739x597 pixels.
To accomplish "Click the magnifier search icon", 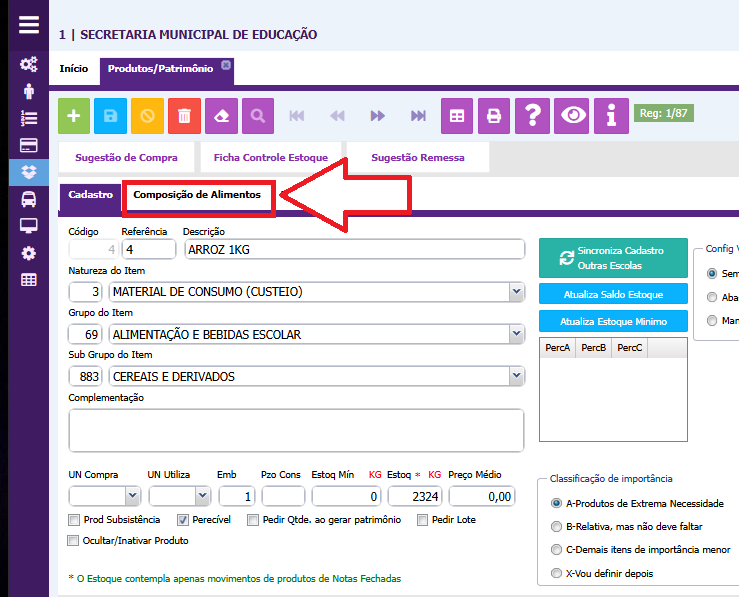I will click(257, 116).
